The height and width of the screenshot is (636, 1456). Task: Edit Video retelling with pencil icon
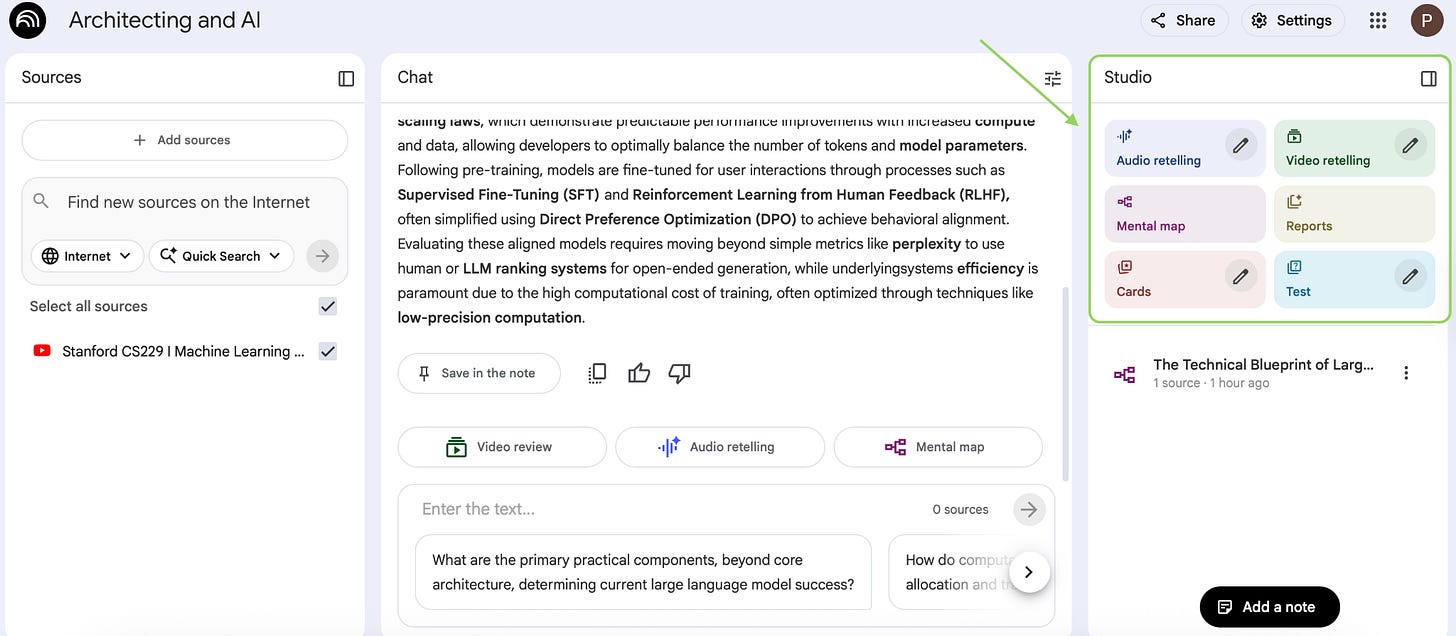pos(1410,146)
